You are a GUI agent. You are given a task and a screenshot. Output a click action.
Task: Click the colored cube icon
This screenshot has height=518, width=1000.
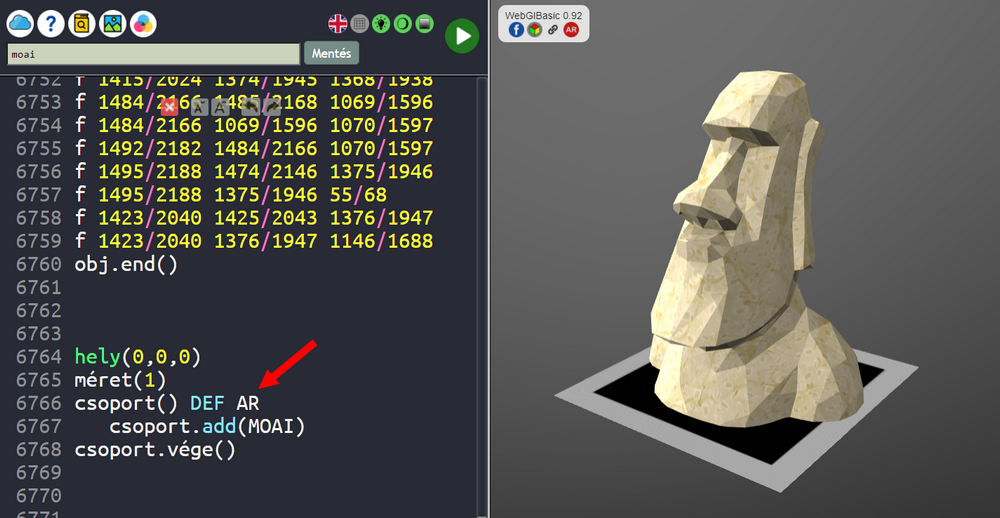click(534, 29)
